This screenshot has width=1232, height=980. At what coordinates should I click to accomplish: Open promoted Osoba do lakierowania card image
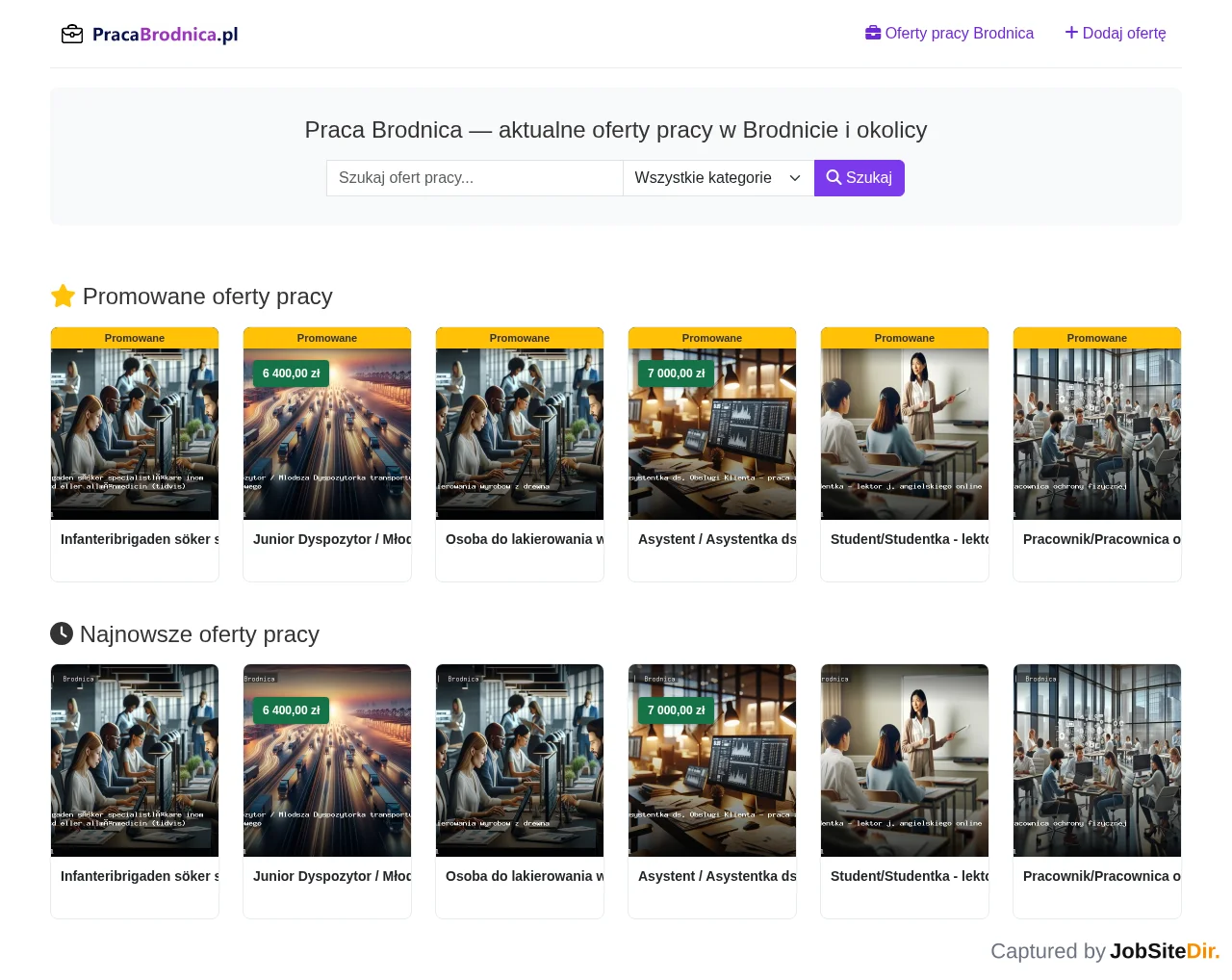tap(520, 434)
